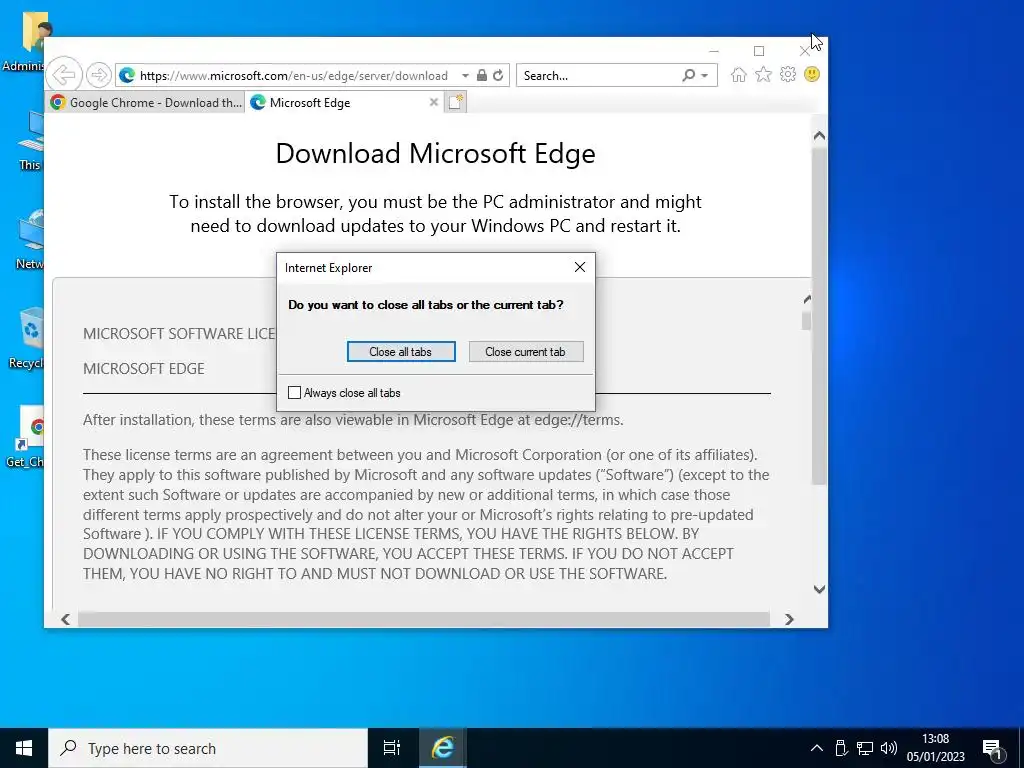Image resolution: width=1024 pixels, height=768 pixels.
Task: Click the page scrollbar down arrow
Action: pyautogui.click(x=819, y=589)
